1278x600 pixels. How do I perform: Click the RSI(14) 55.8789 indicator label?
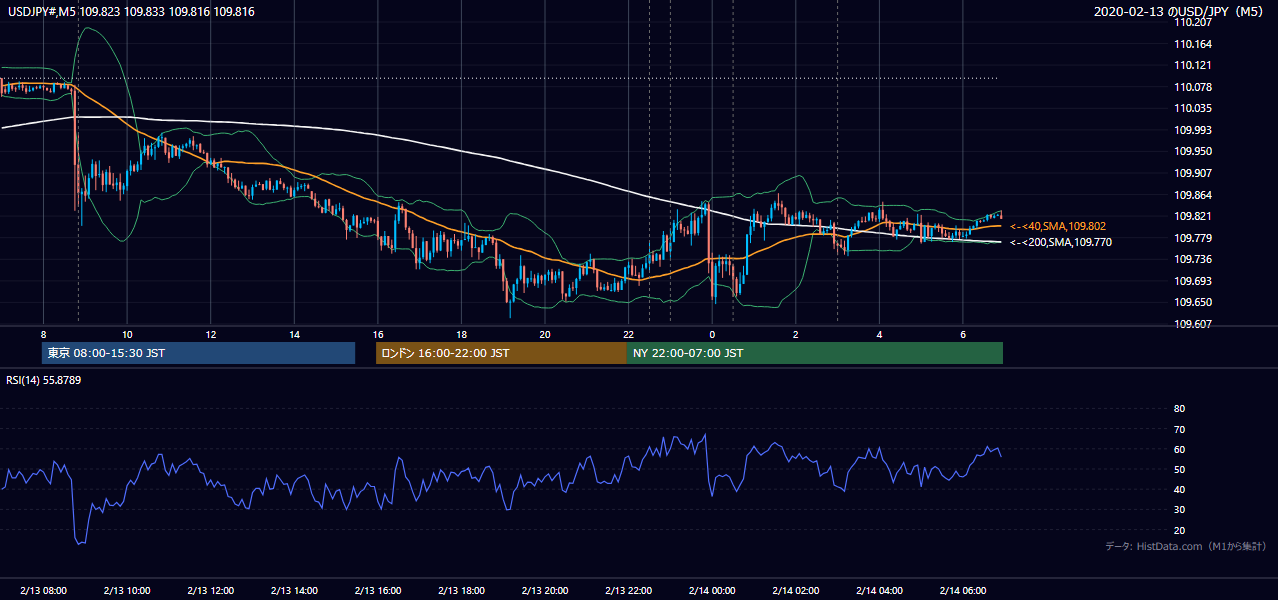44,380
